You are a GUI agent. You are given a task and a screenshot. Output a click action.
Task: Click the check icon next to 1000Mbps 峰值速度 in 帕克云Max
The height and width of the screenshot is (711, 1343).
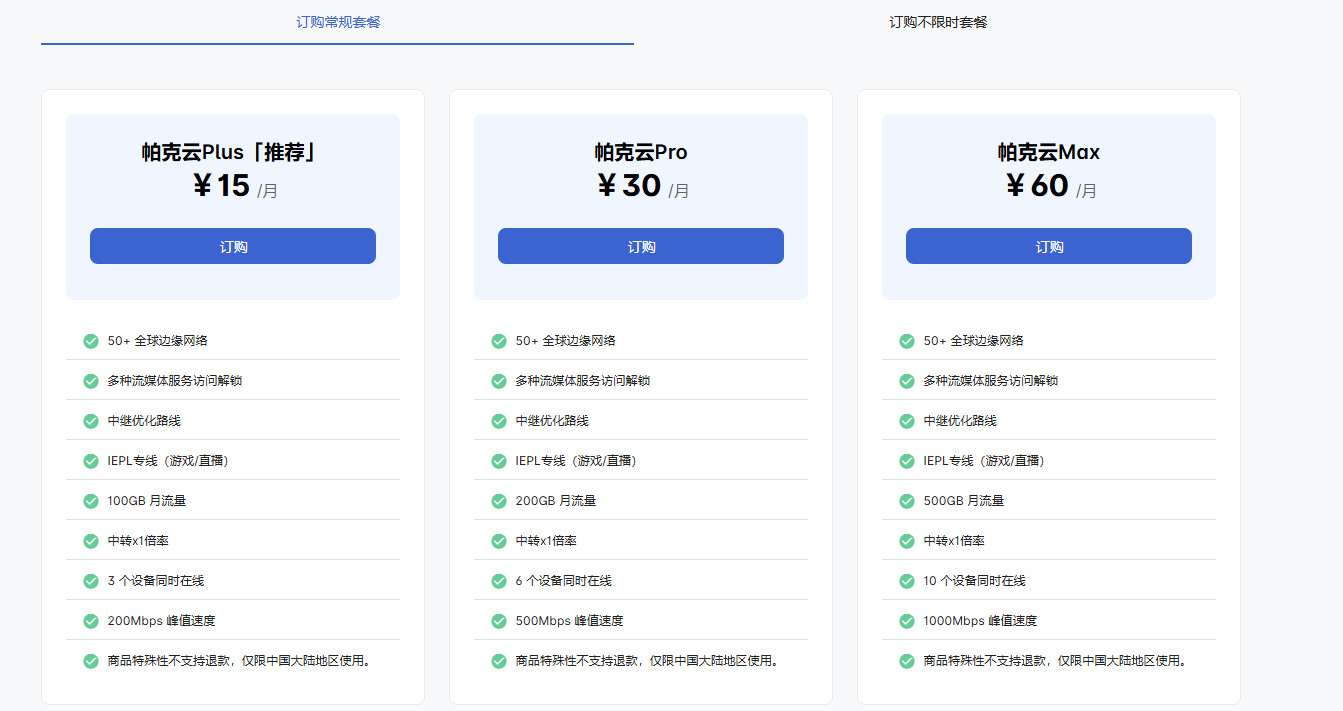pos(906,620)
